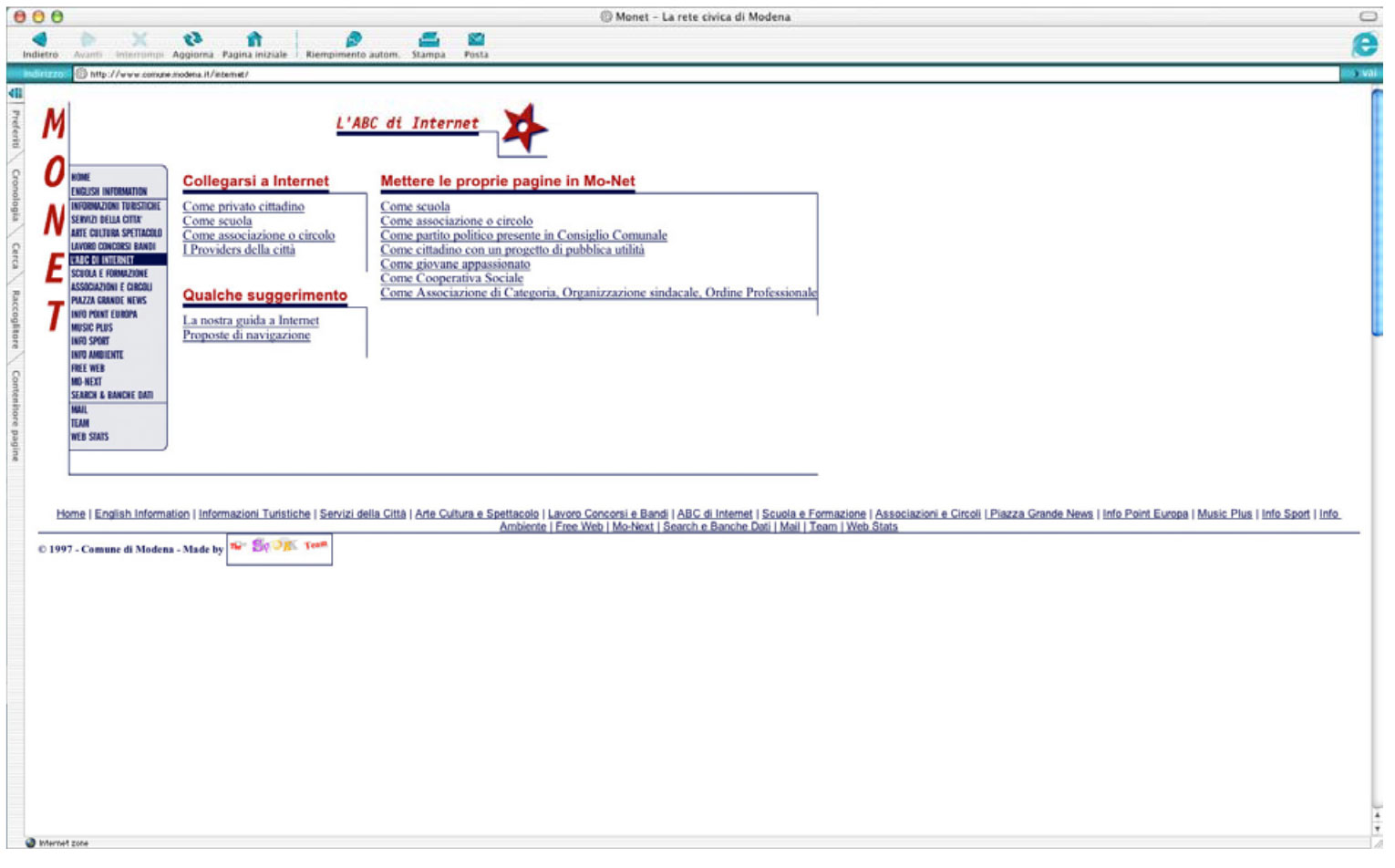Open 'La nostra guida a Internet' link

(x=251, y=321)
